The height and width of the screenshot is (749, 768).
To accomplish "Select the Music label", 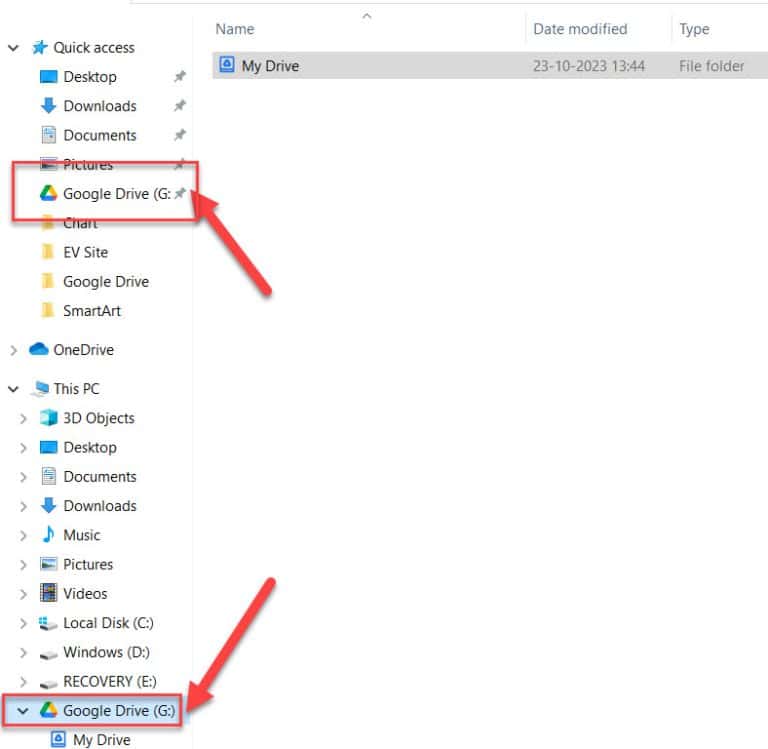I will [82, 535].
